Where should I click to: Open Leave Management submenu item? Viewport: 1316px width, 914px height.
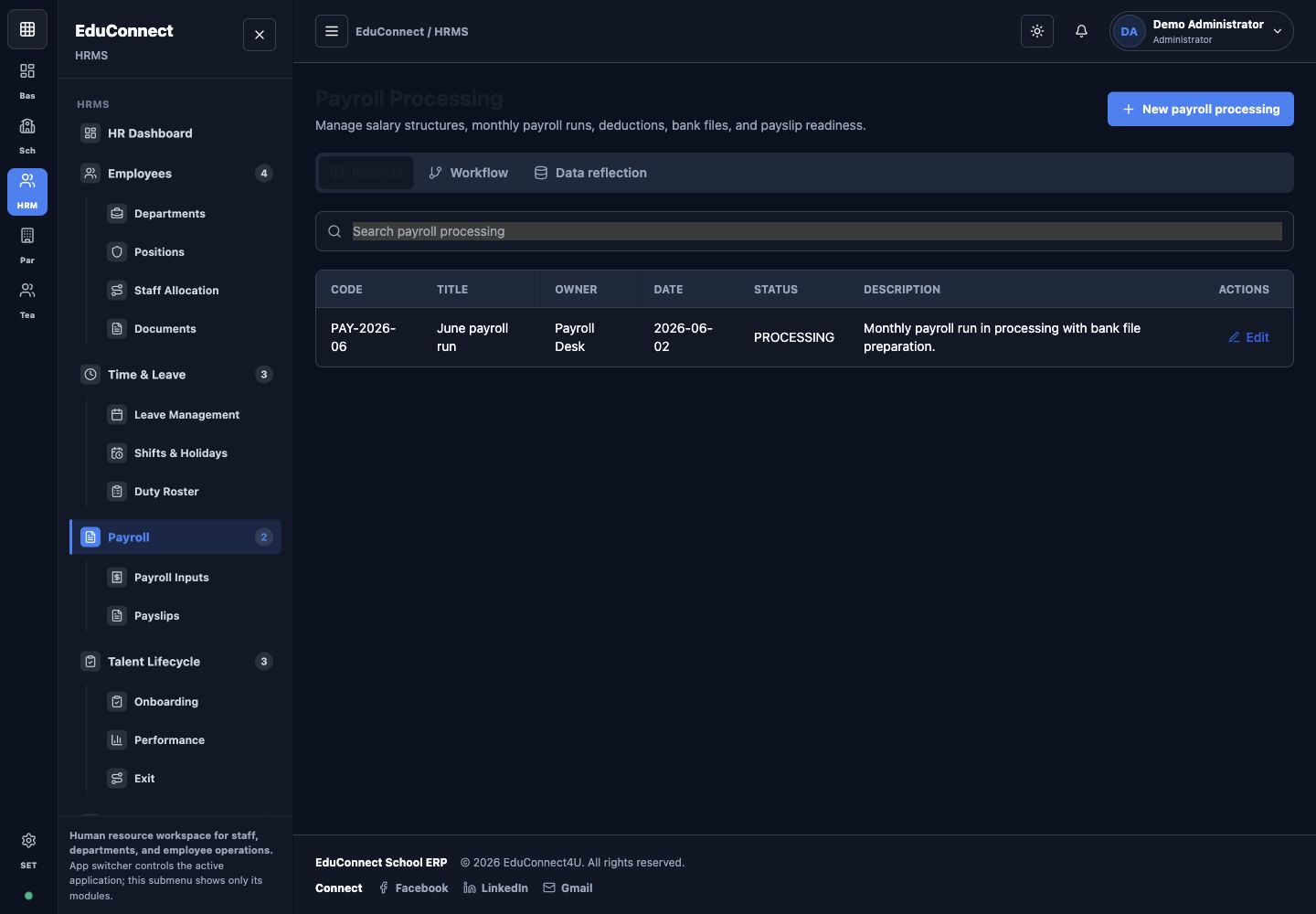tap(189, 415)
